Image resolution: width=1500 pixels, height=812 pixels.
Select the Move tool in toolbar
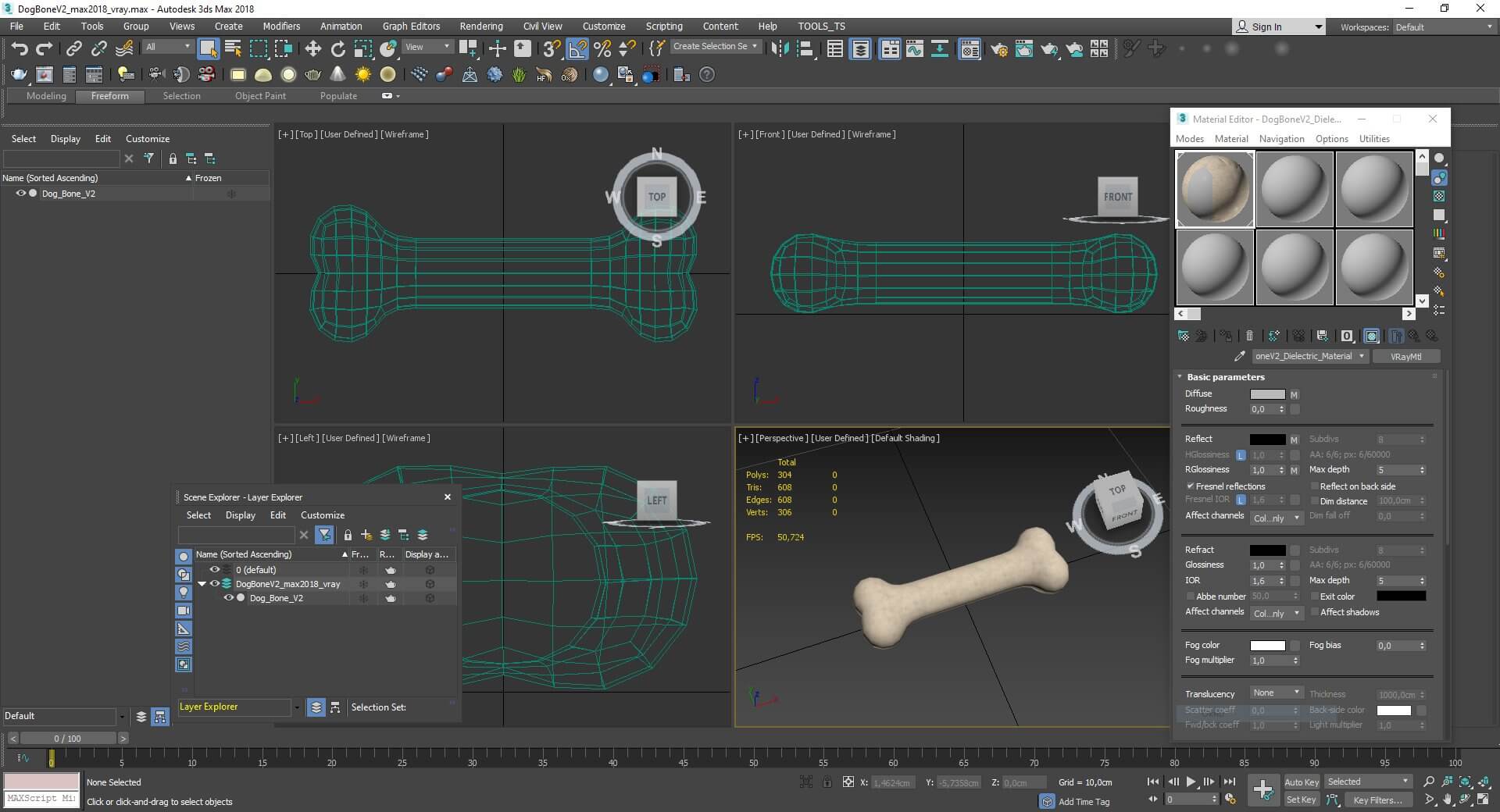click(x=312, y=48)
